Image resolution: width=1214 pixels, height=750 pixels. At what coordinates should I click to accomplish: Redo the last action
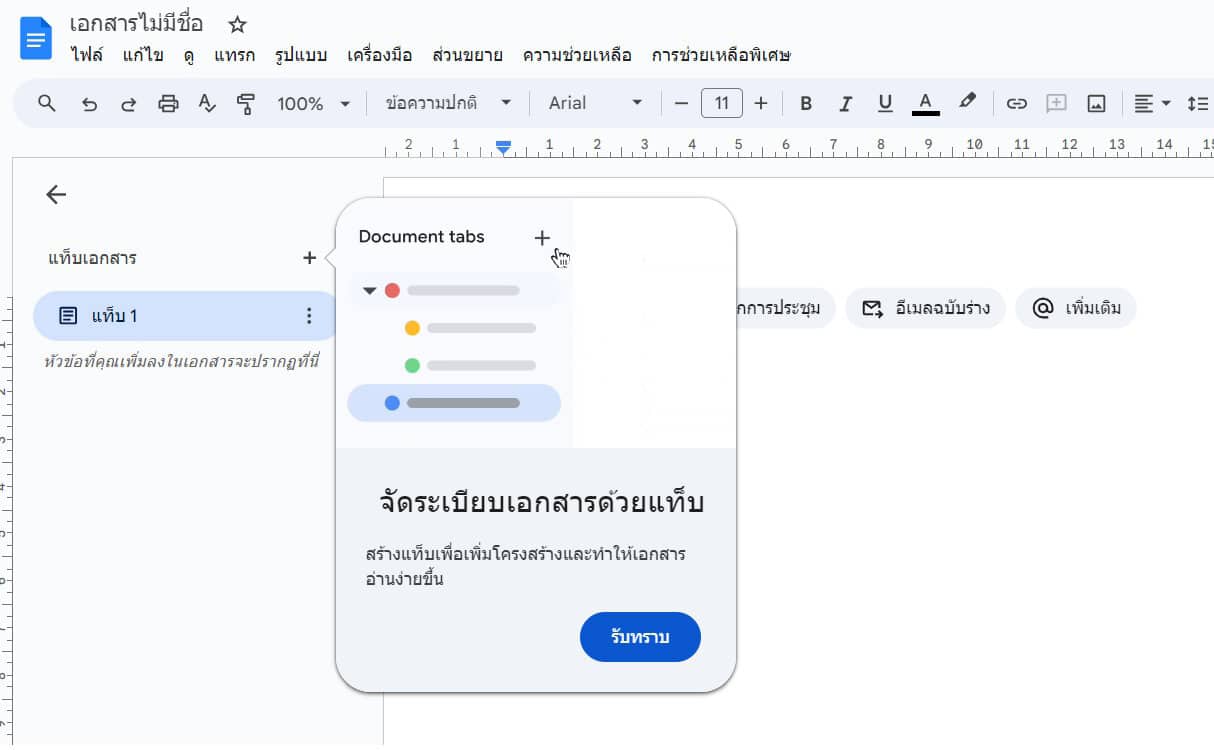[x=128, y=103]
